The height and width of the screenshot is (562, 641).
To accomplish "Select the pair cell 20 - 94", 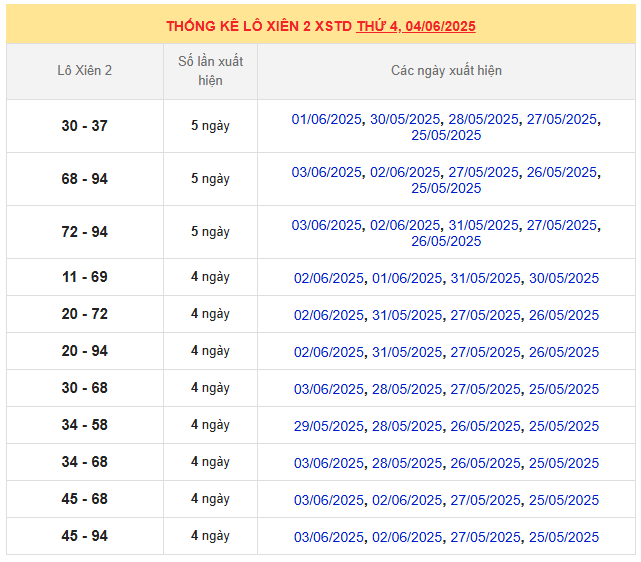I will (x=85, y=351).
